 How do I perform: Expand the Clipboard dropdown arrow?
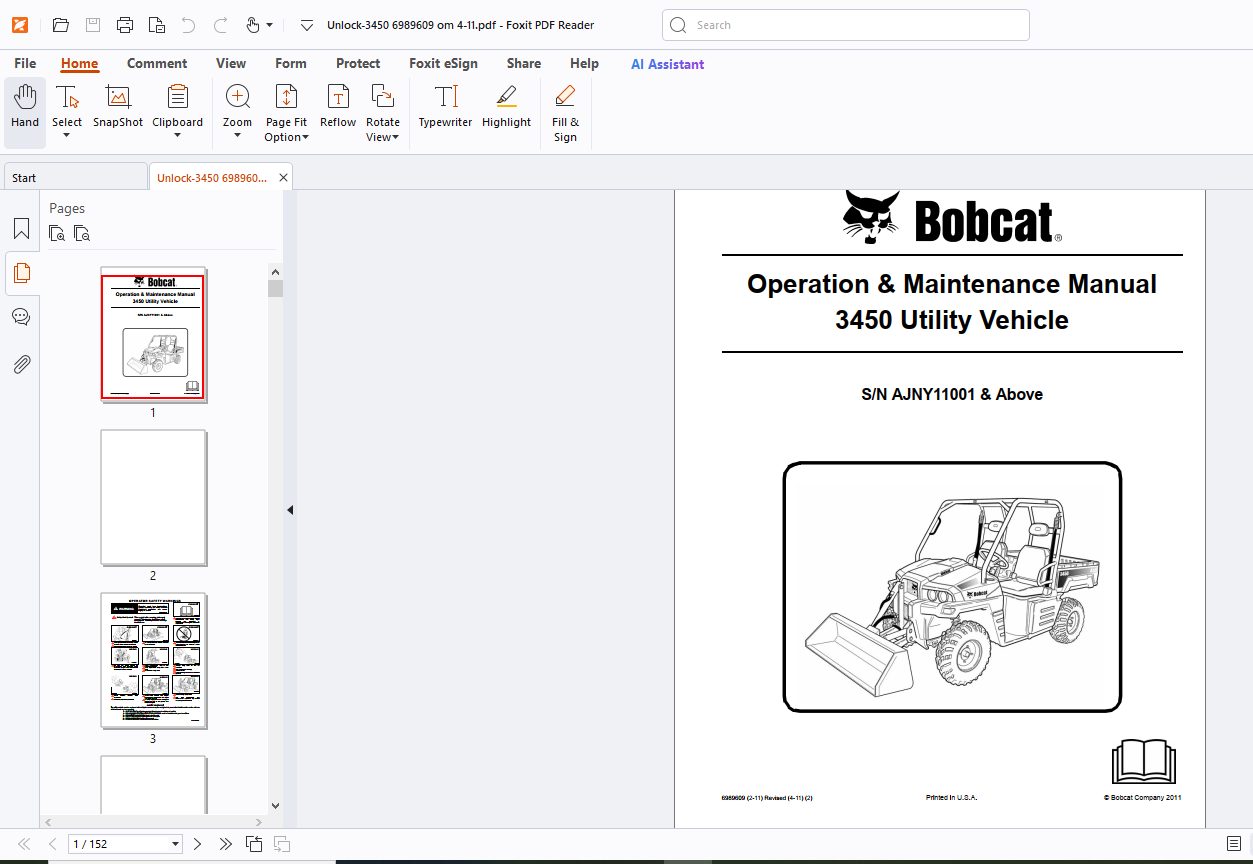177,135
